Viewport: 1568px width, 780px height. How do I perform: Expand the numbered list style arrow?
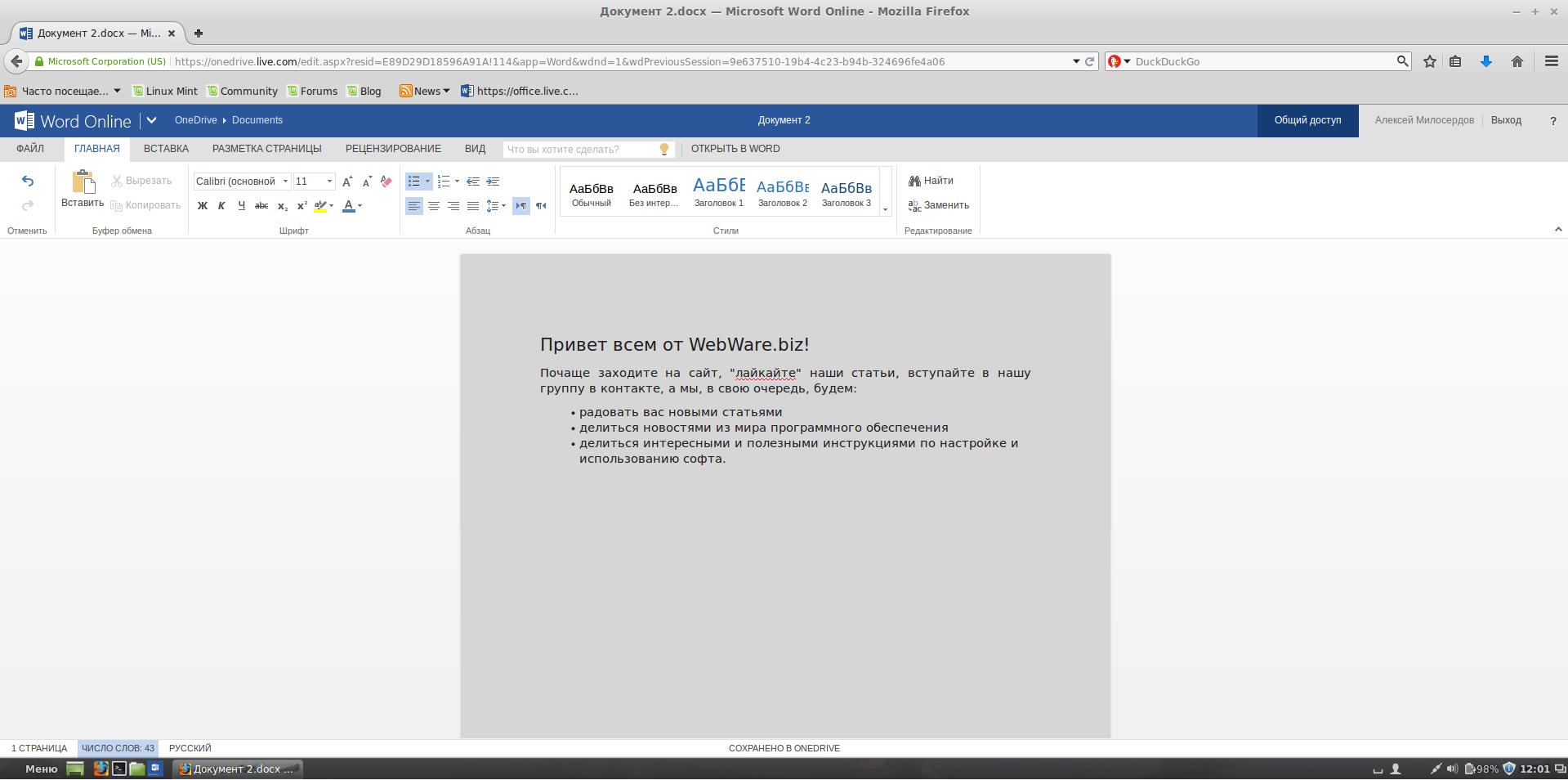coord(457,182)
